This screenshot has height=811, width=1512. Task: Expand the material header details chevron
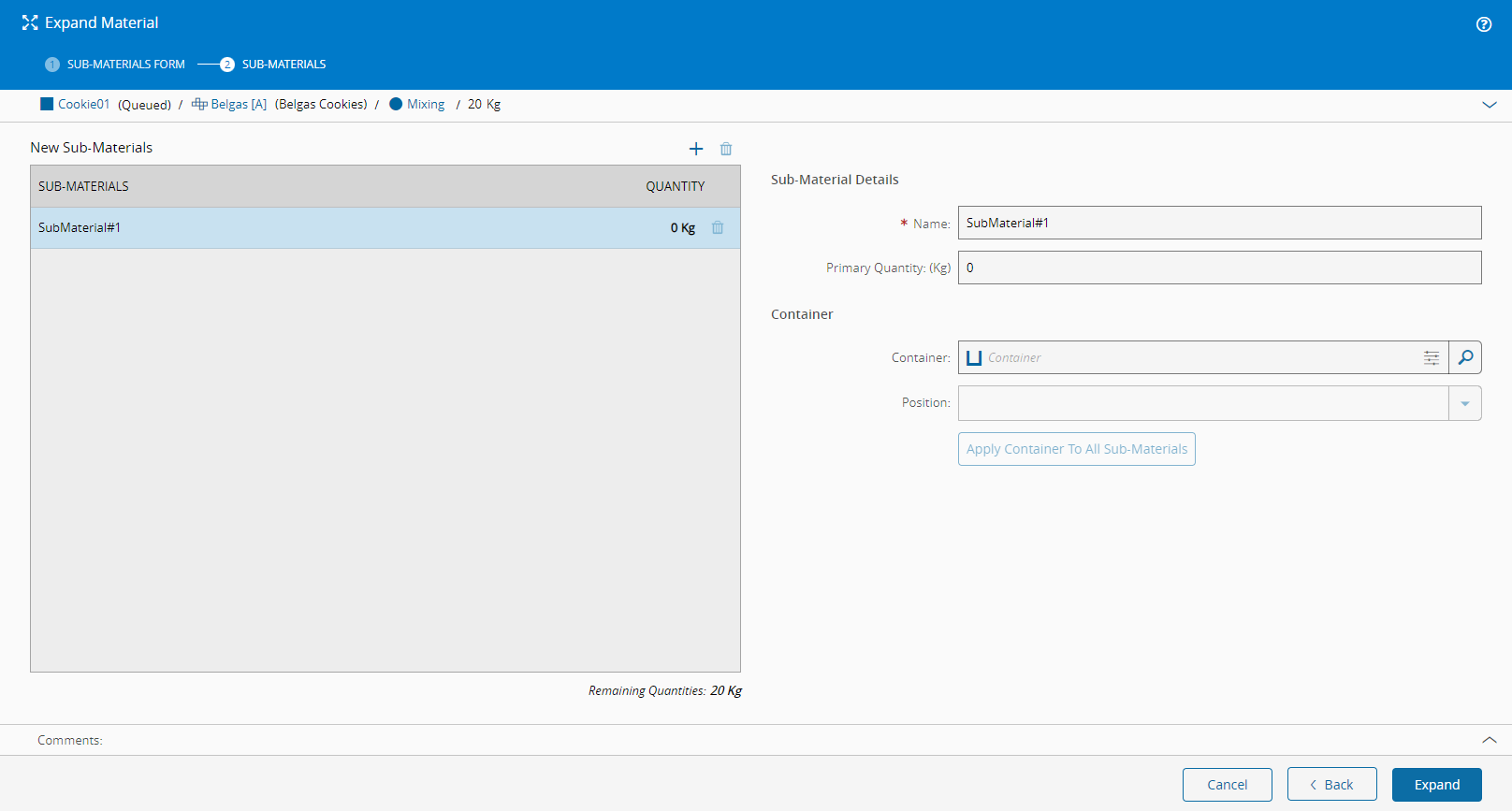(1490, 105)
